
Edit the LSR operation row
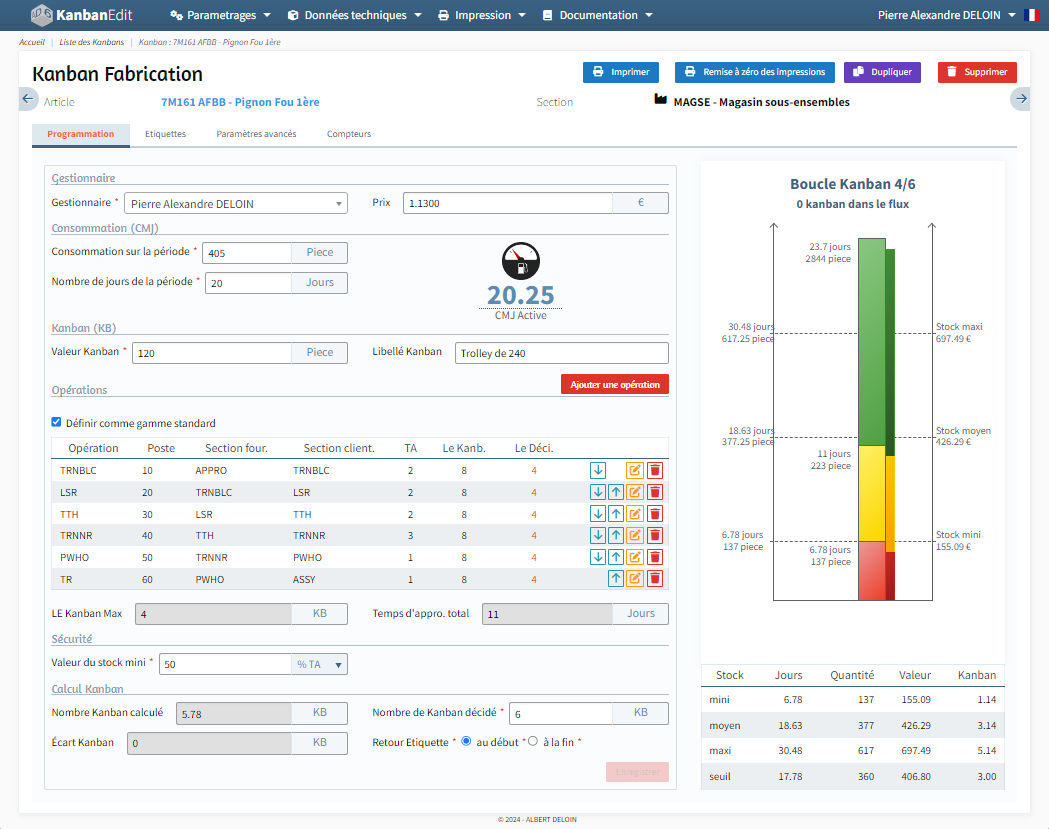(634, 492)
